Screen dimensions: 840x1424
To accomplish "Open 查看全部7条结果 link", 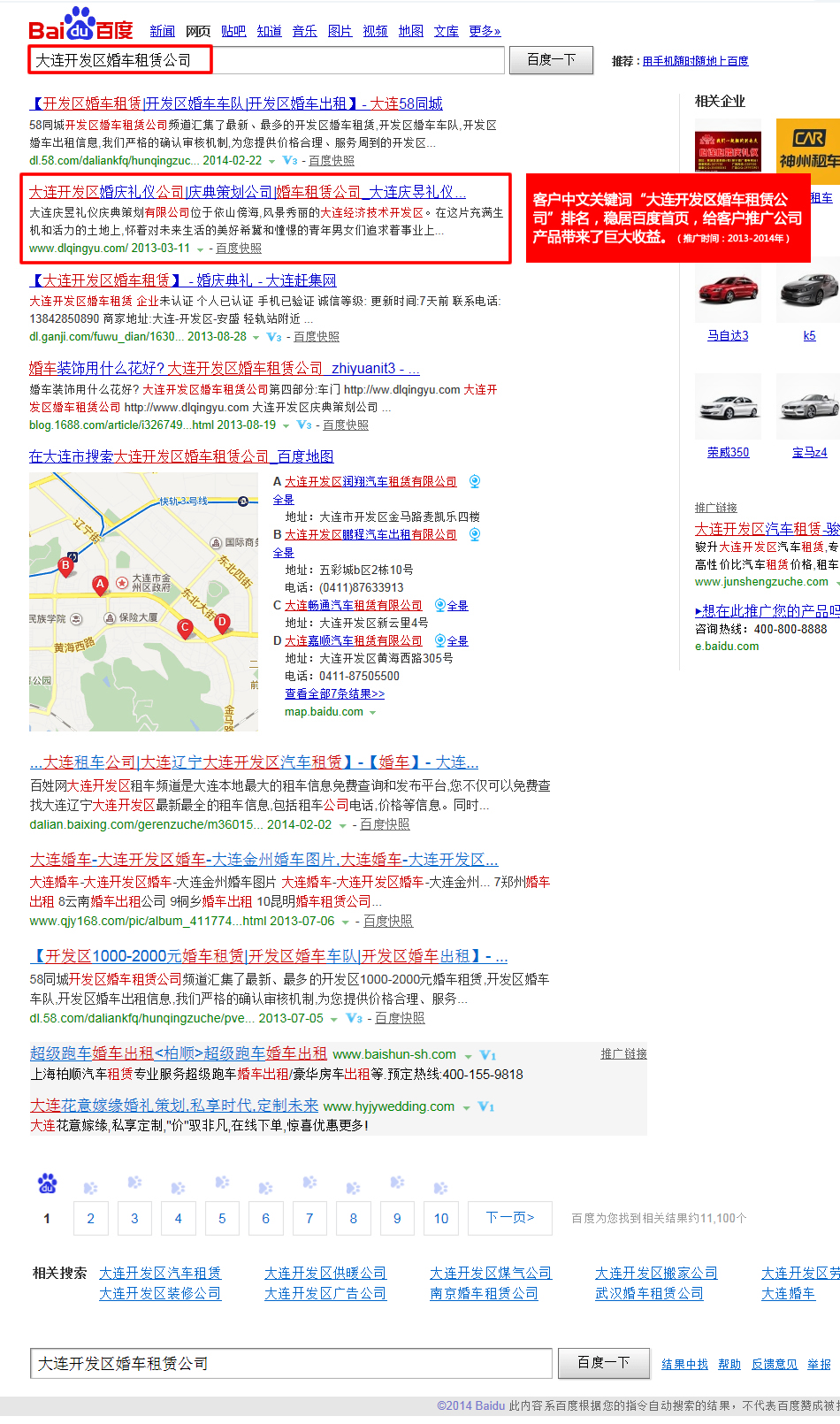I will [334, 694].
